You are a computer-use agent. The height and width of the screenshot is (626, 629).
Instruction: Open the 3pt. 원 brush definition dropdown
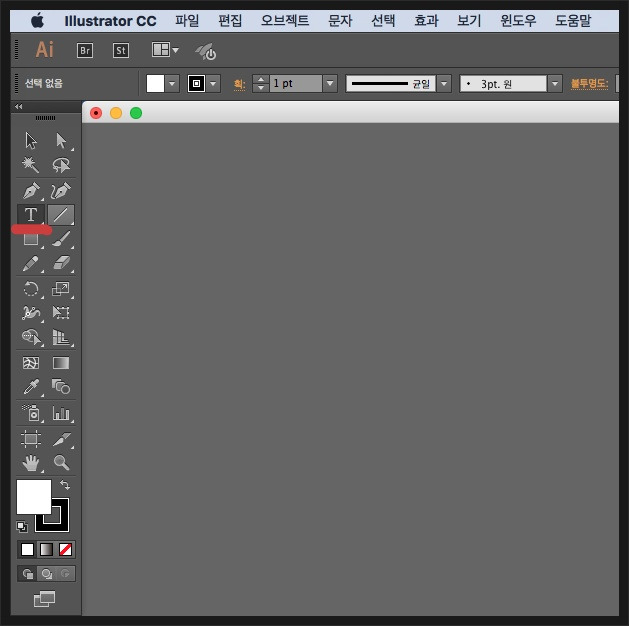pyautogui.click(x=555, y=84)
